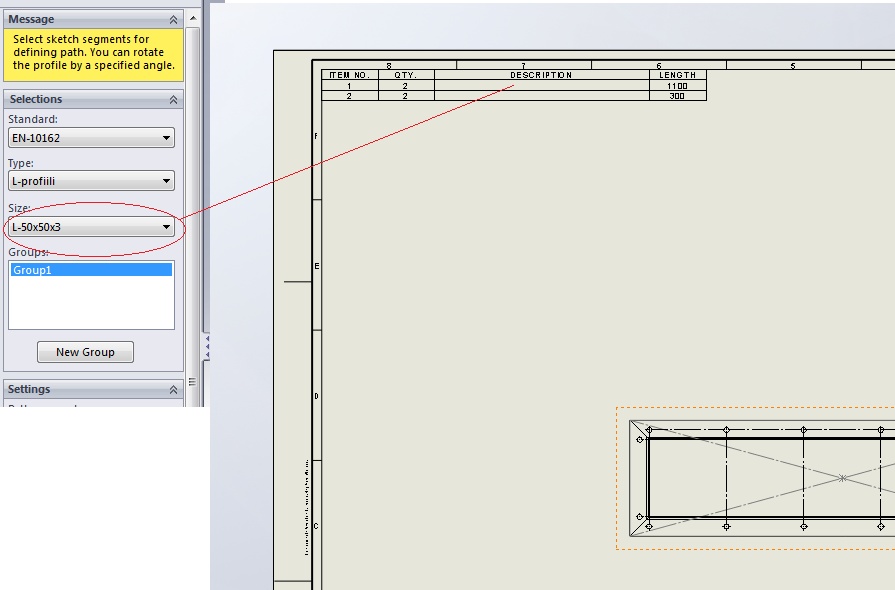Click the Message section title
The width and height of the screenshot is (895, 590).
[x=31, y=19]
